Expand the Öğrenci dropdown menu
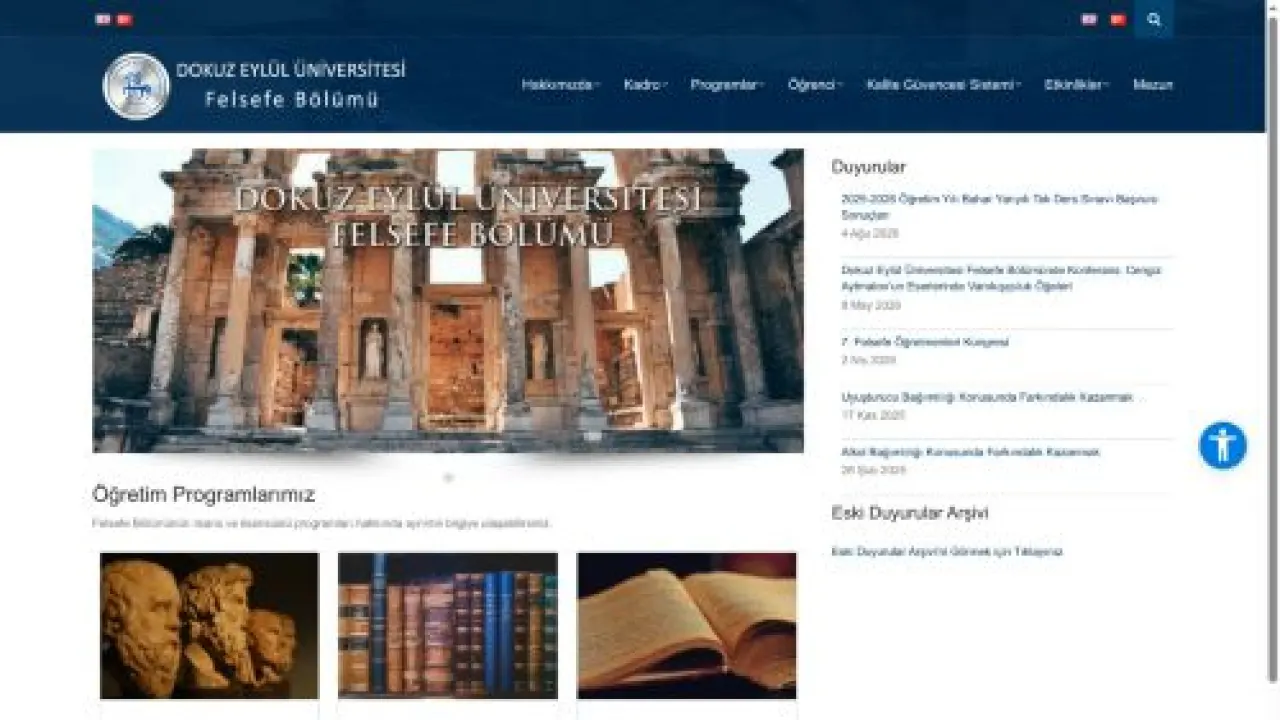Screen dimensions: 1280x720 [815, 85]
